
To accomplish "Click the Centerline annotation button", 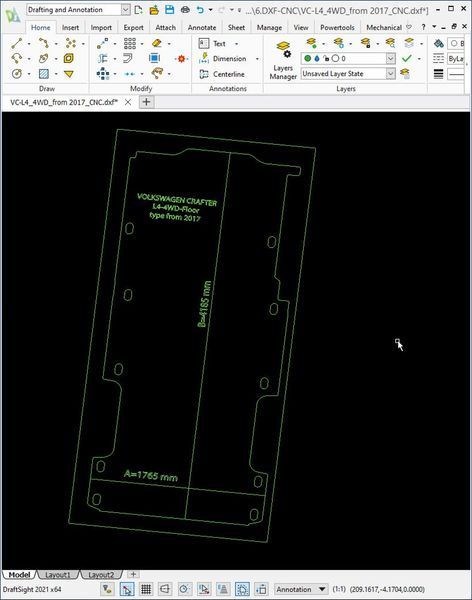I will coord(222,74).
